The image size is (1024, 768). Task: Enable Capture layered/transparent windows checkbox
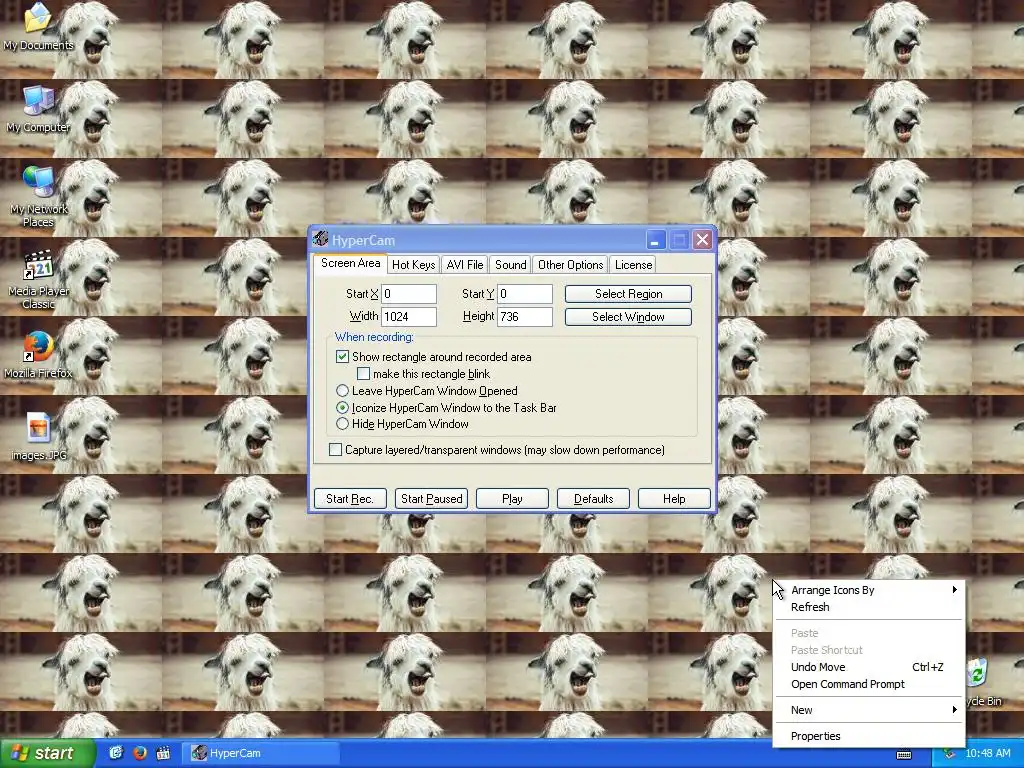pos(335,449)
